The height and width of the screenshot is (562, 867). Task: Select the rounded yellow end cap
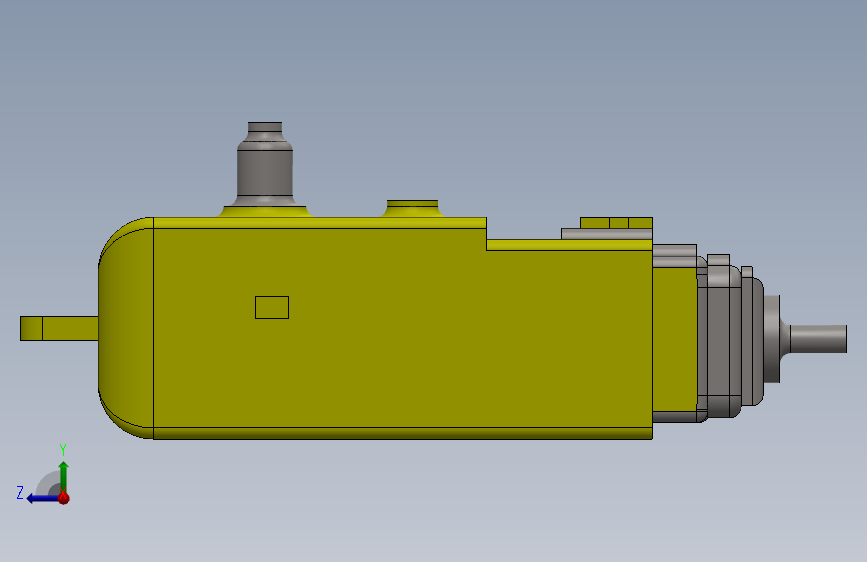click(x=126, y=328)
